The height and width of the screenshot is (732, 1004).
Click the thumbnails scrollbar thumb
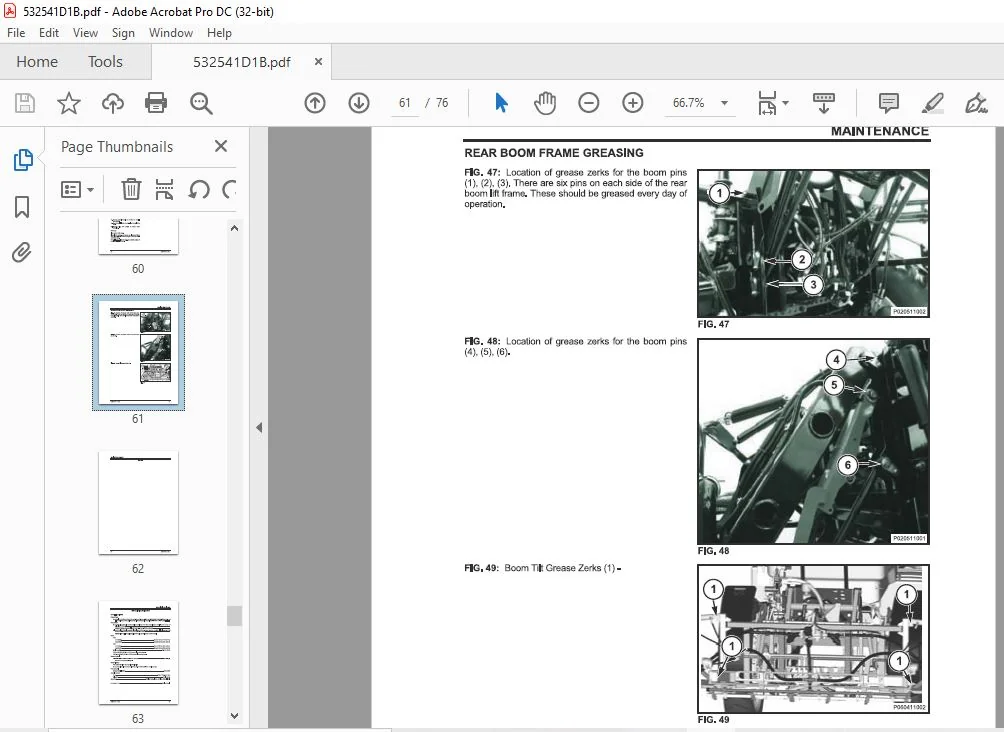click(x=234, y=615)
